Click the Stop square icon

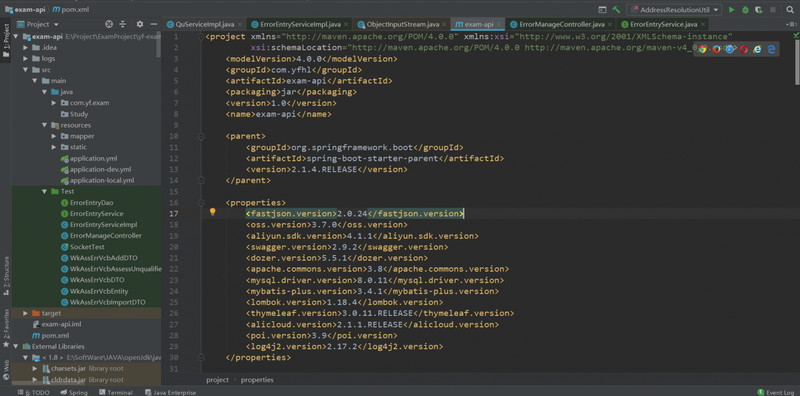[773, 10]
